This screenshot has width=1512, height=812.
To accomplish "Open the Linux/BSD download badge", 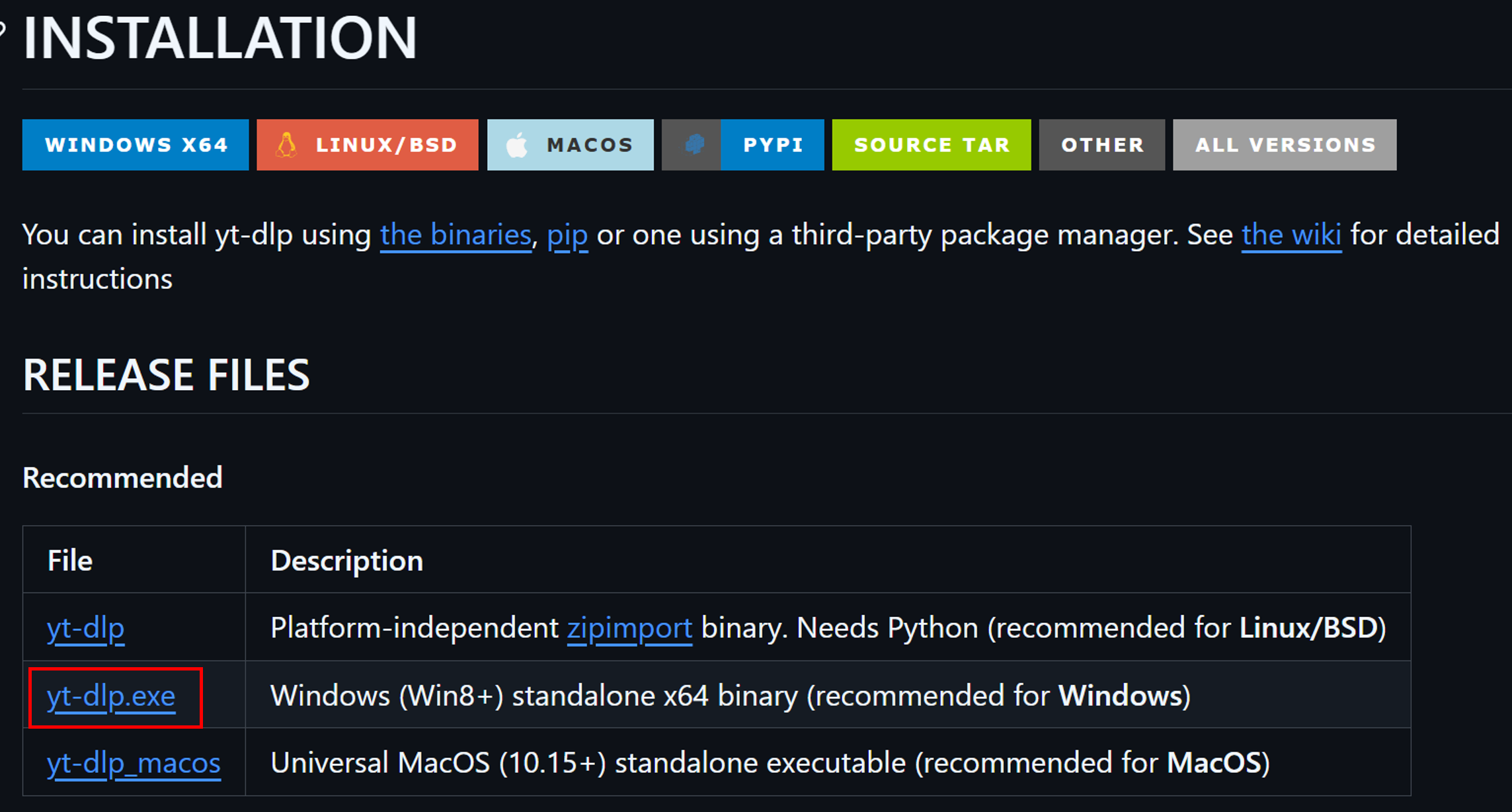I will point(368,145).
